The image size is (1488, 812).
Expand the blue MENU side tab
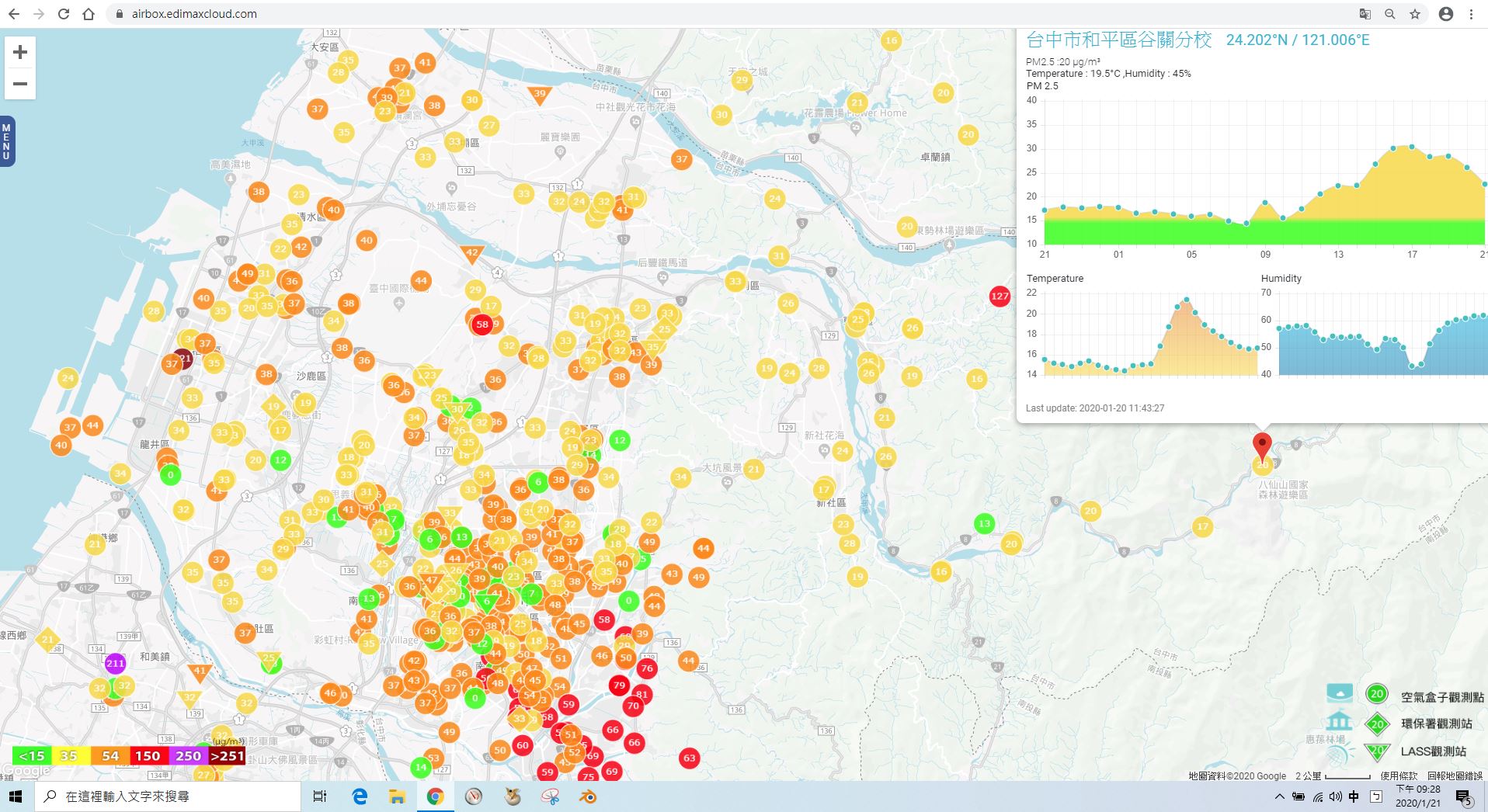(7, 141)
